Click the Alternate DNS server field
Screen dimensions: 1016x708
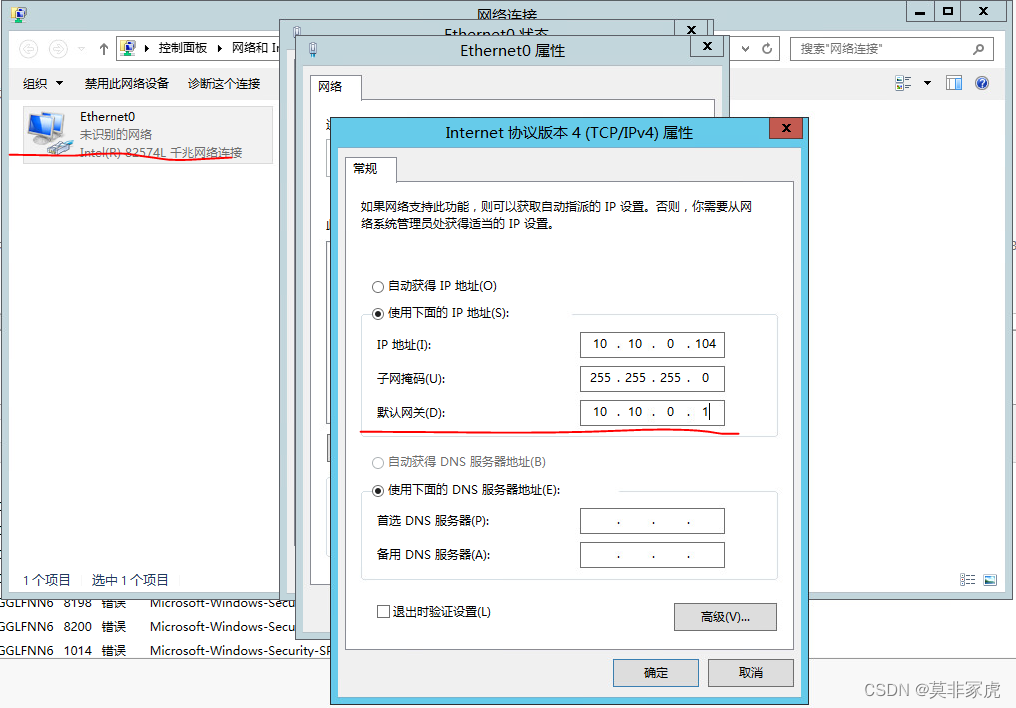652,555
